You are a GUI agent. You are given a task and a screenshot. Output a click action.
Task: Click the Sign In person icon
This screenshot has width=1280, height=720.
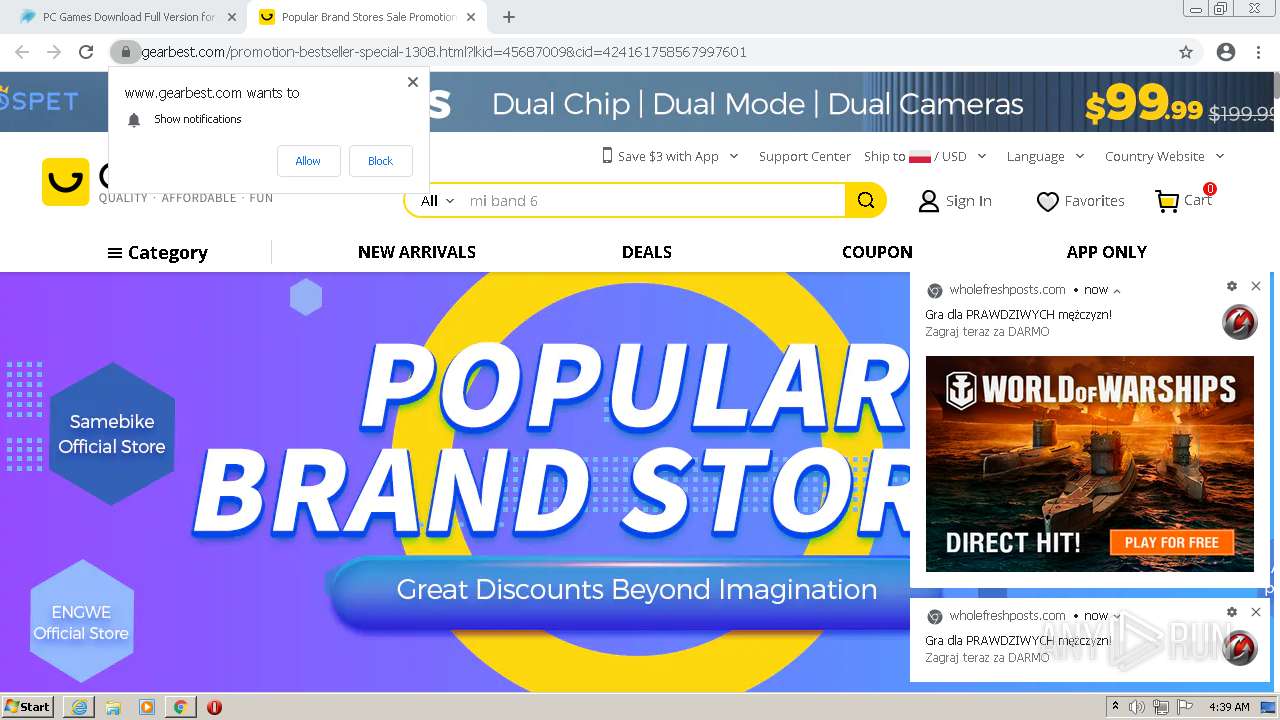point(928,201)
